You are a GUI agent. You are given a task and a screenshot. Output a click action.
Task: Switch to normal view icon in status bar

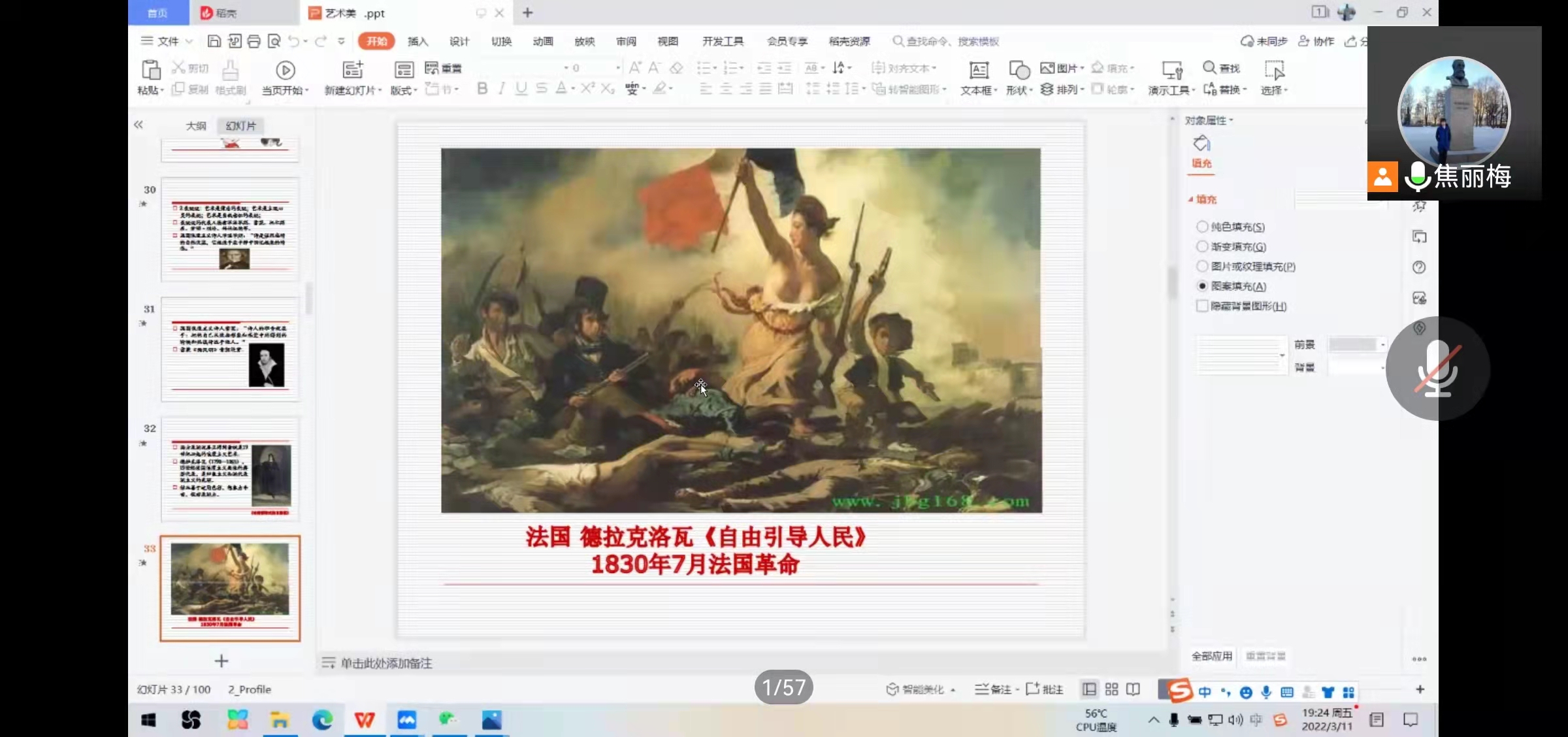pos(1089,689)
